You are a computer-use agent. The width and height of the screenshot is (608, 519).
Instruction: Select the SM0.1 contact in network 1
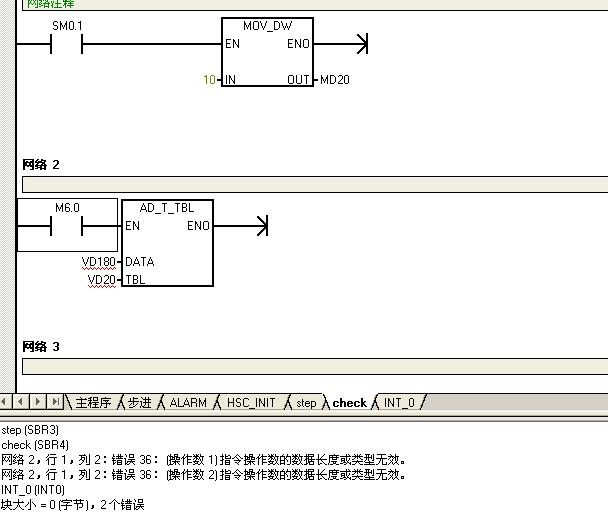[66, 43]
